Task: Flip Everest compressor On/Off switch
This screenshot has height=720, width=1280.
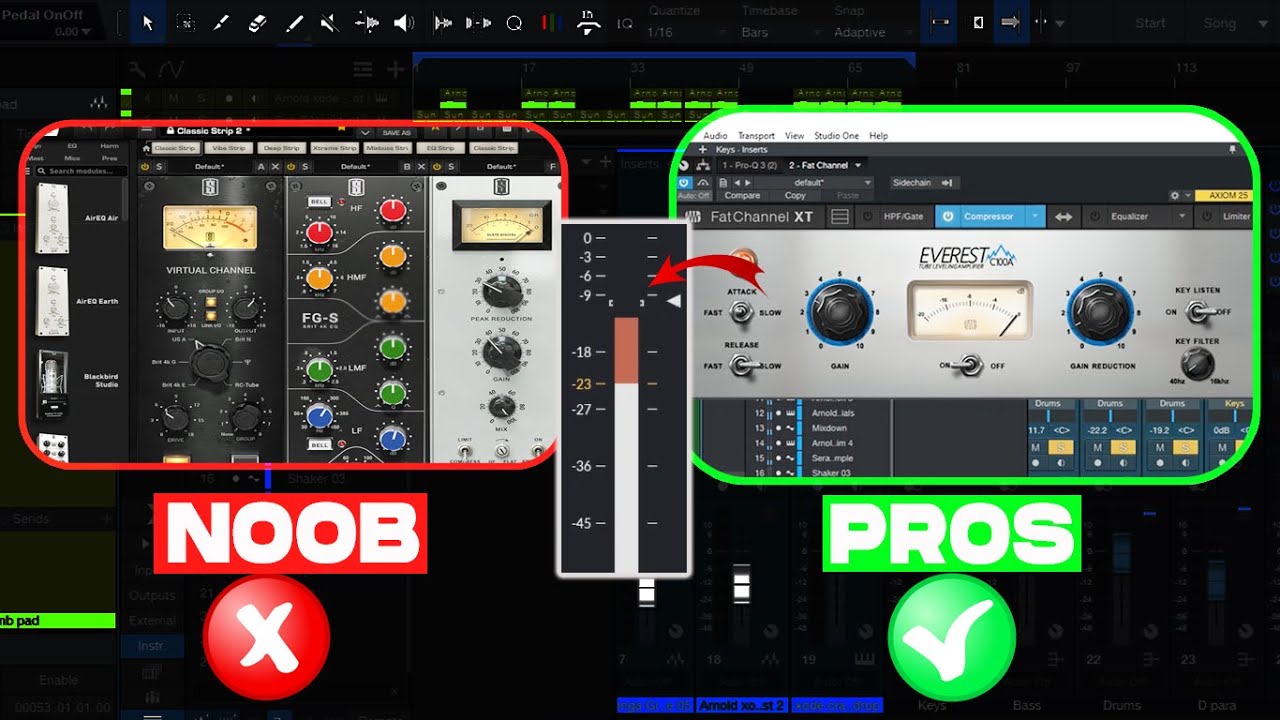Action: point(967,366)
